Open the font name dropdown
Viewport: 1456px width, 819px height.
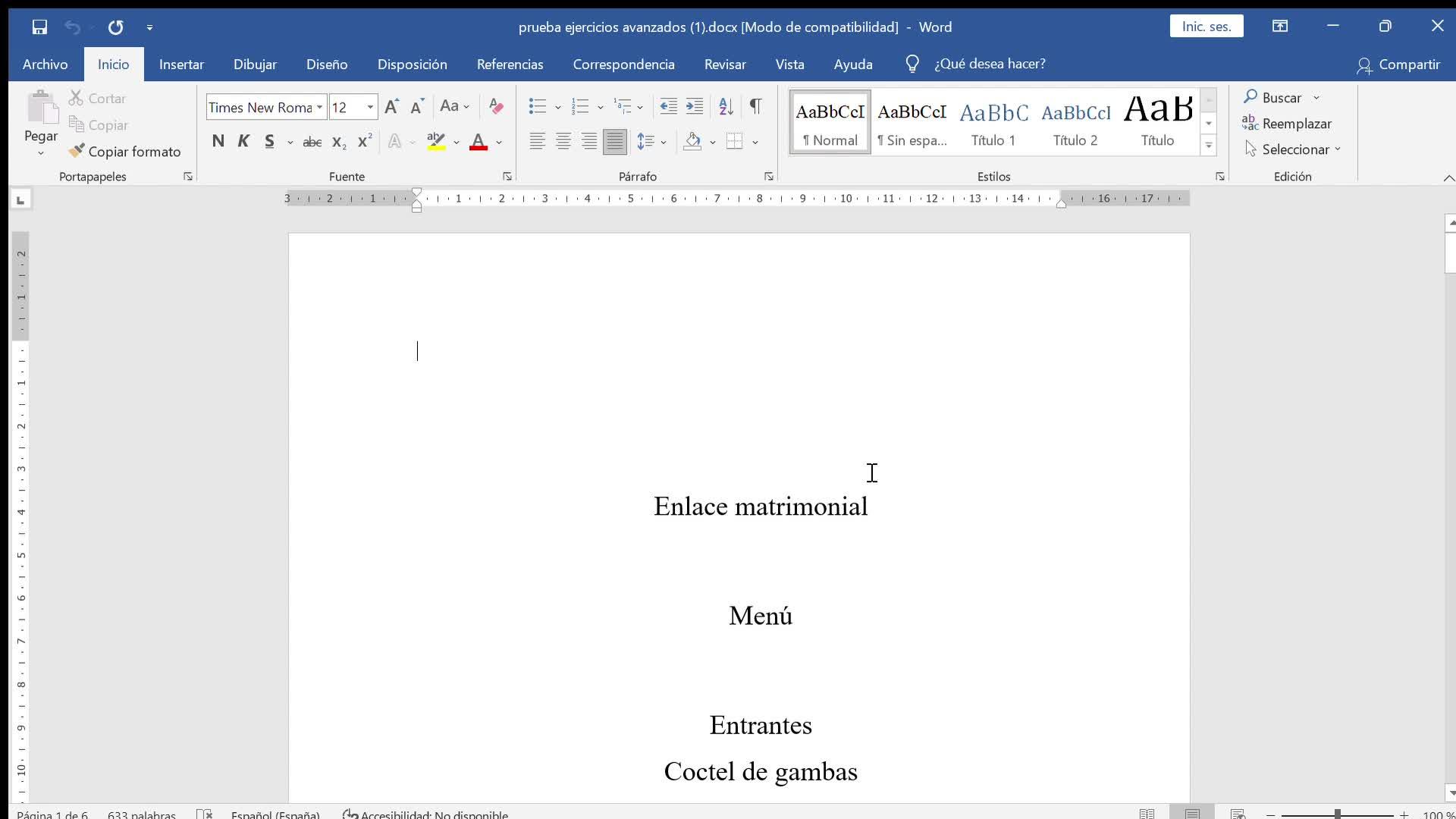319,107
